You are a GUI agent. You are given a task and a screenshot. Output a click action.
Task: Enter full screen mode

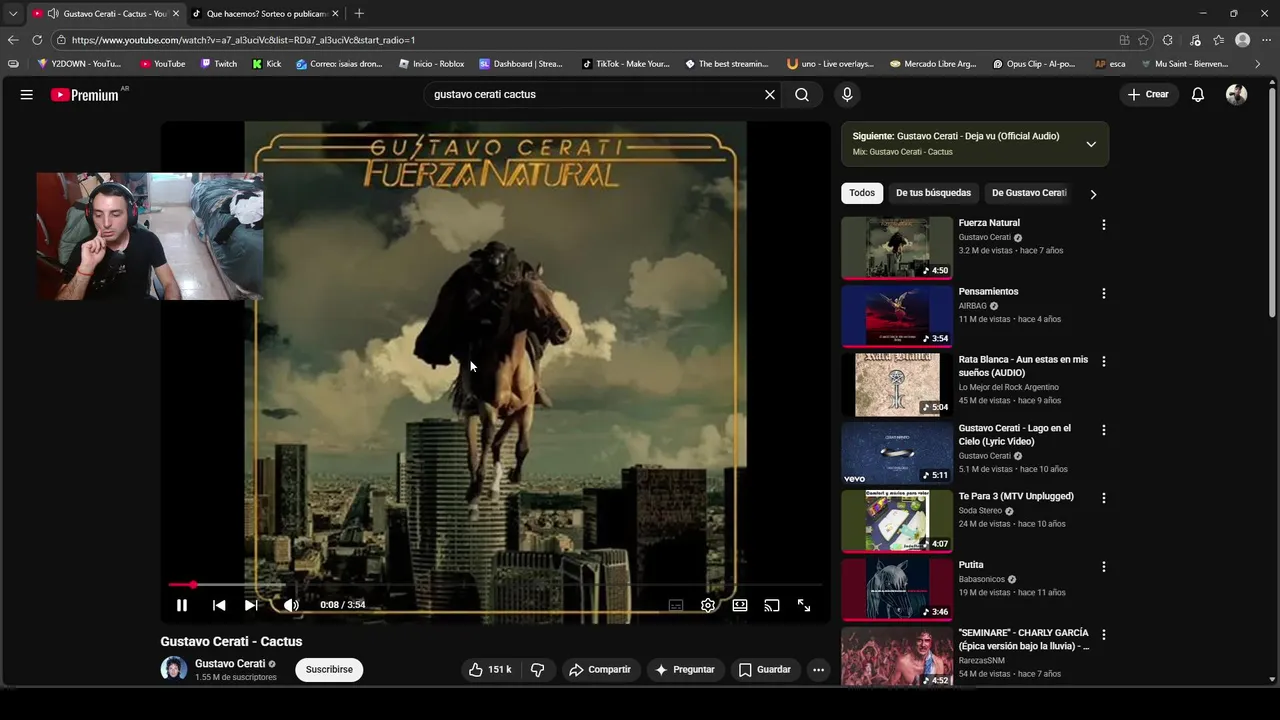804,605
